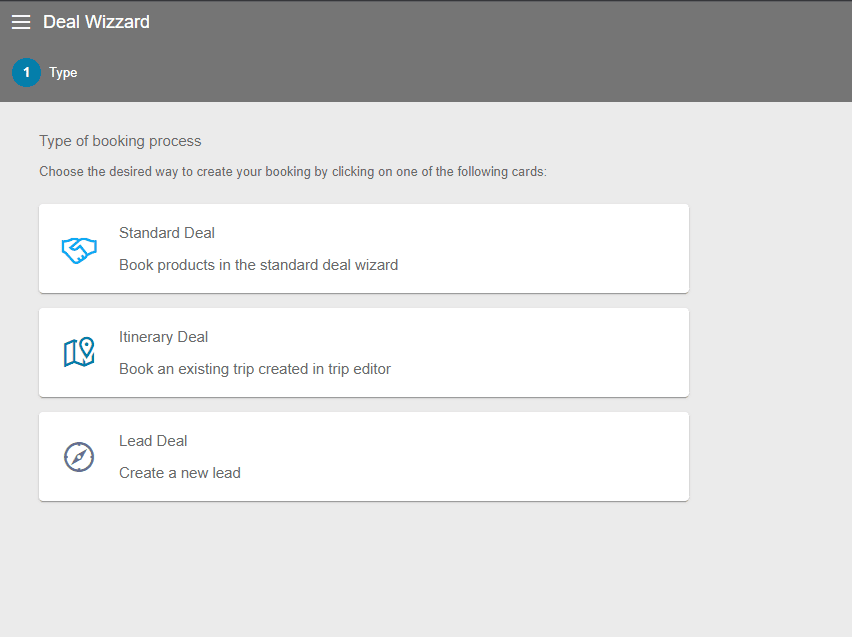Click the Type step label
Screen dimensions: 852x637
tap(63, 73)
